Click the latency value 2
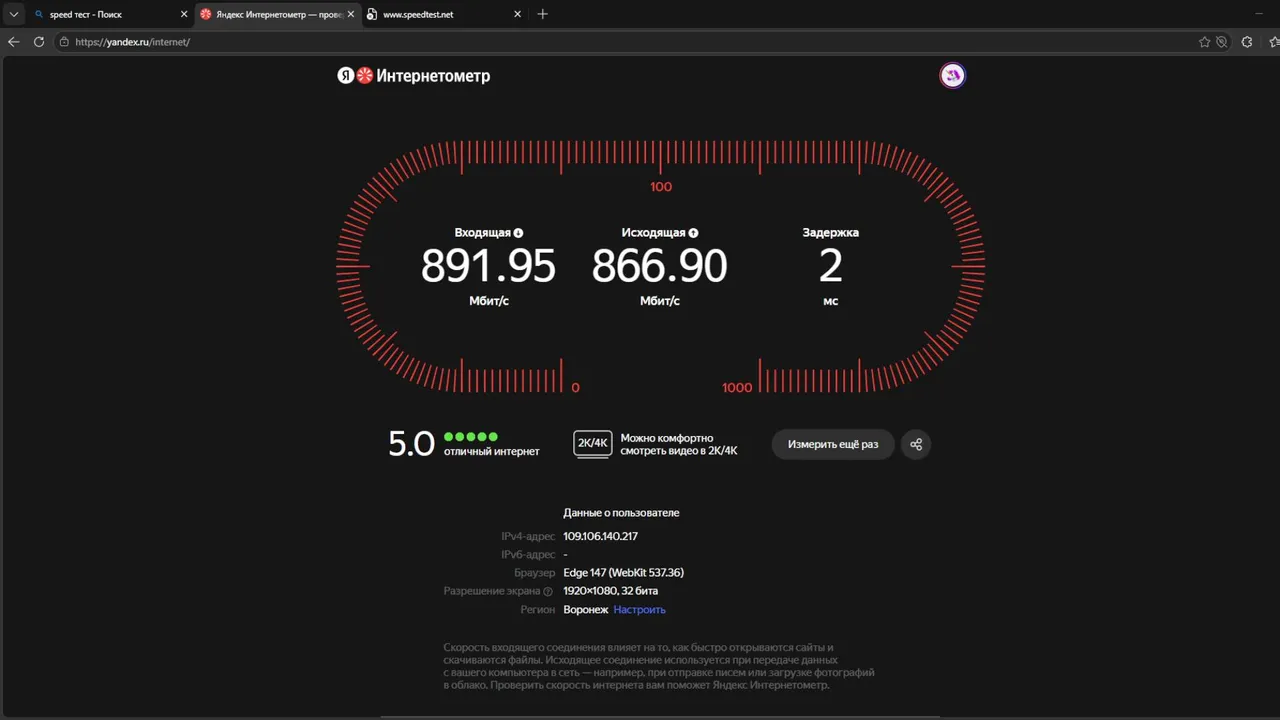The height and width of the screenshot is (720, 1280). tap(831, 266)
